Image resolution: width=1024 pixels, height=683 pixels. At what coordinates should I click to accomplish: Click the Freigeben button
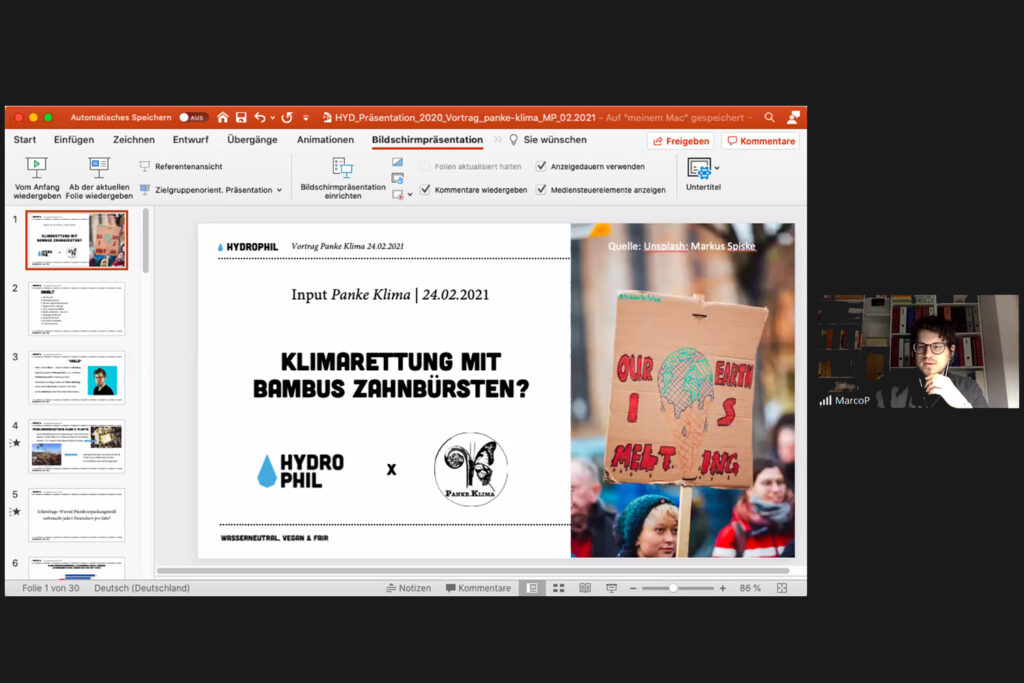click(x=680, y=141)
